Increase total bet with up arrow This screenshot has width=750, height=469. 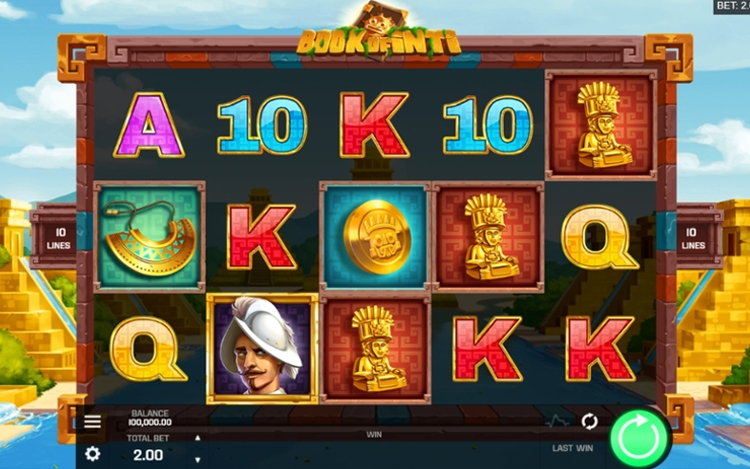pyautogui.click(x=198, y=438)
